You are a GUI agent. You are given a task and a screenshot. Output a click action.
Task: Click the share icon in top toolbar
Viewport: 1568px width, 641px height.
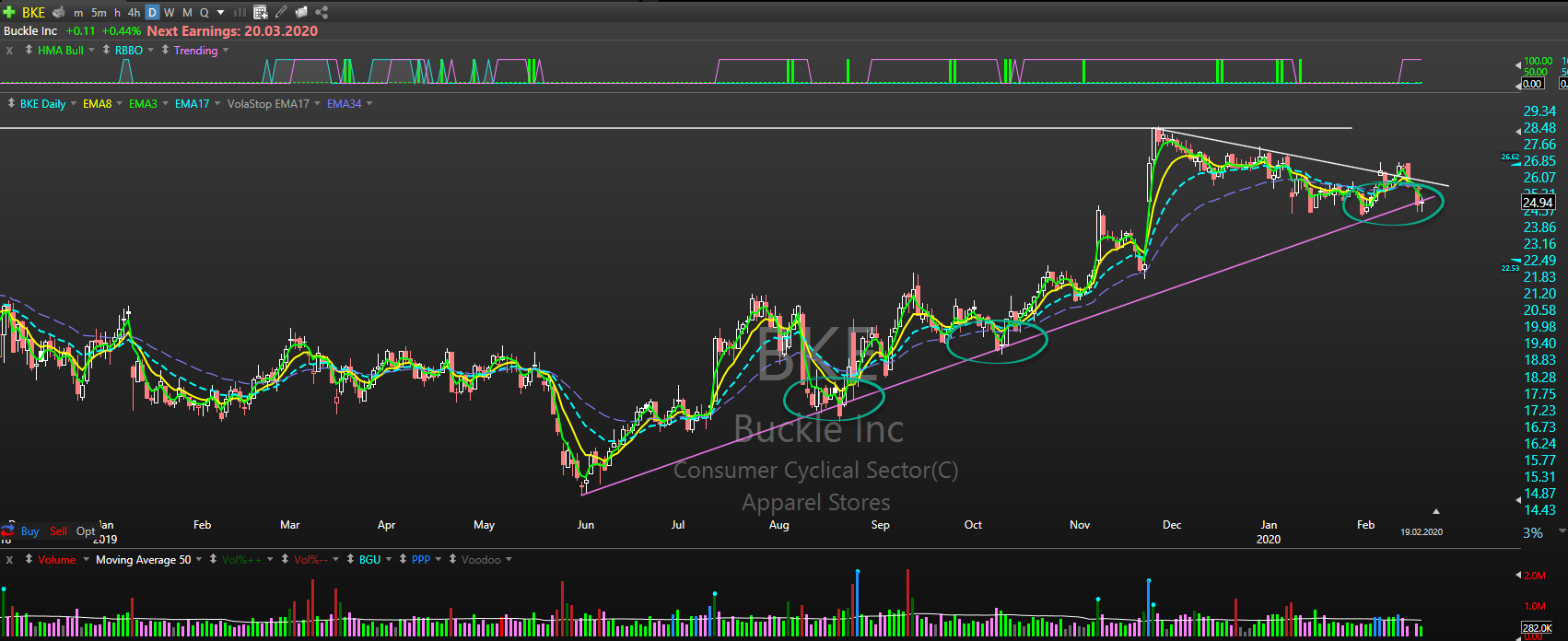pyautogui.click(x=322, y=12)
